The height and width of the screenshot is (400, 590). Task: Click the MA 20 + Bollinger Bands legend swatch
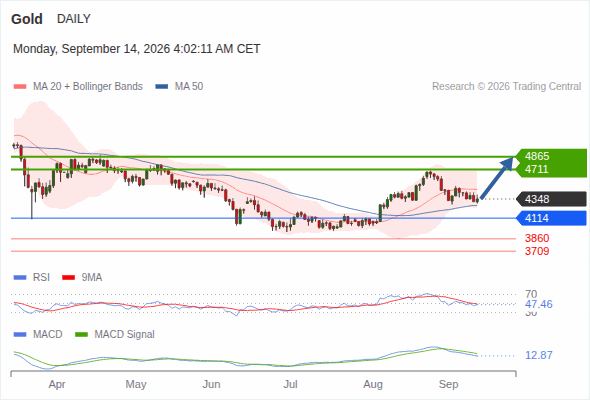tap(20, 87)
